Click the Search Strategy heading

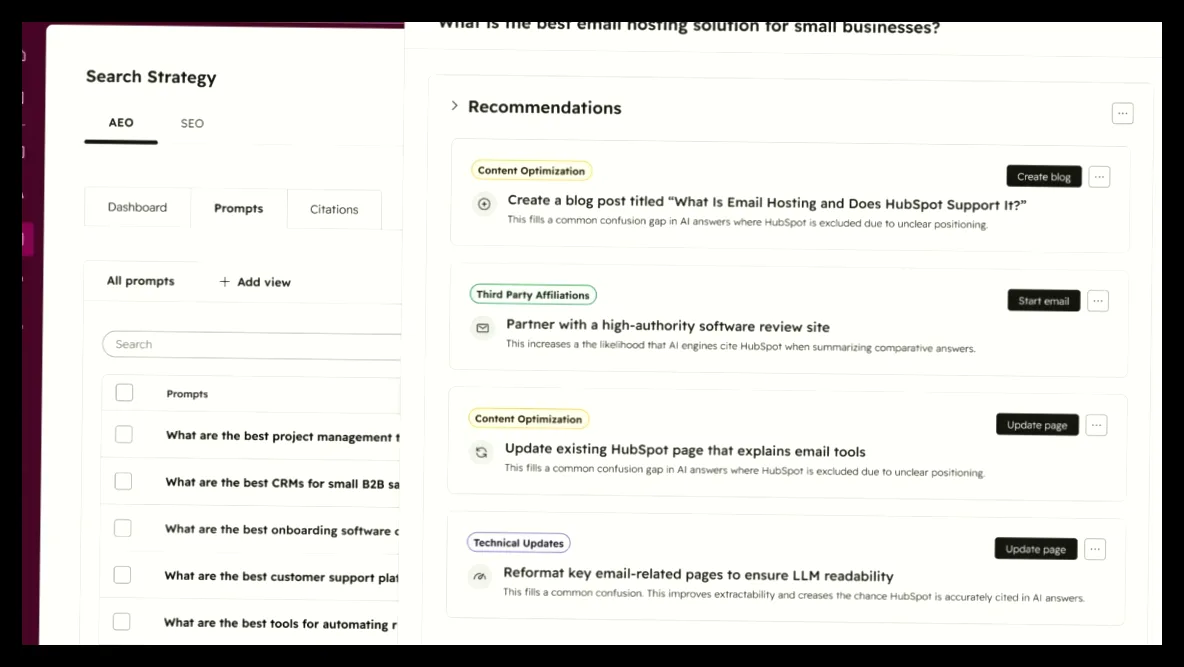pyautogui.click(x=151, y=77)
